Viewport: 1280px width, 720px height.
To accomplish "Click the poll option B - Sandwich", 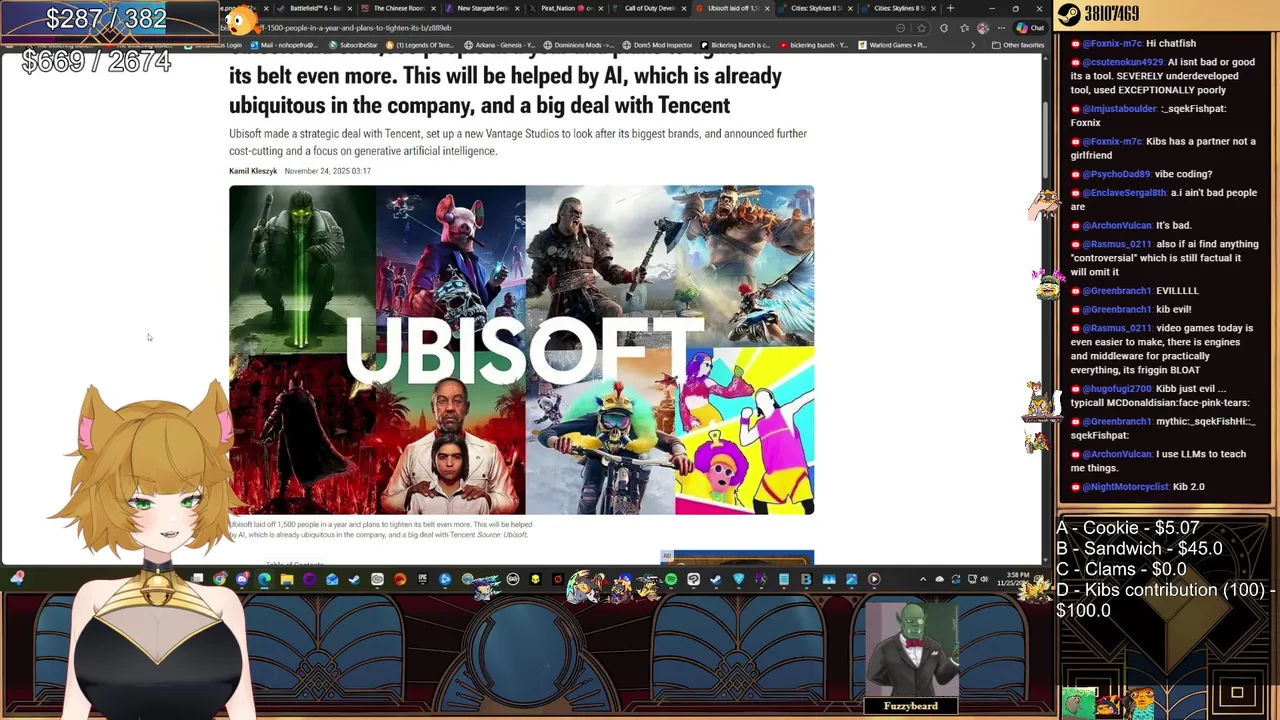I will (1139, 549).
